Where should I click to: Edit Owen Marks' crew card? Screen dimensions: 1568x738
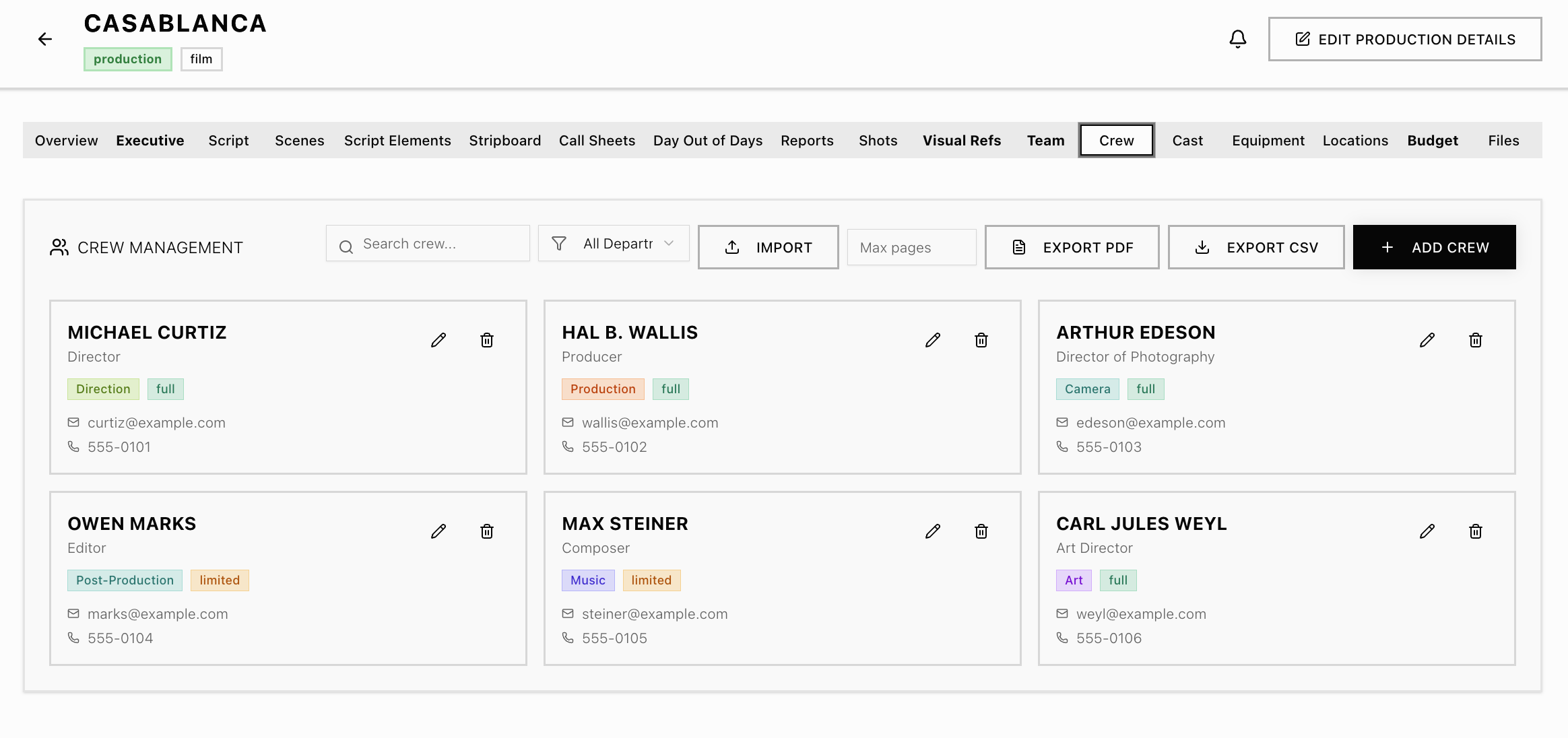click(x=438, y=531)
